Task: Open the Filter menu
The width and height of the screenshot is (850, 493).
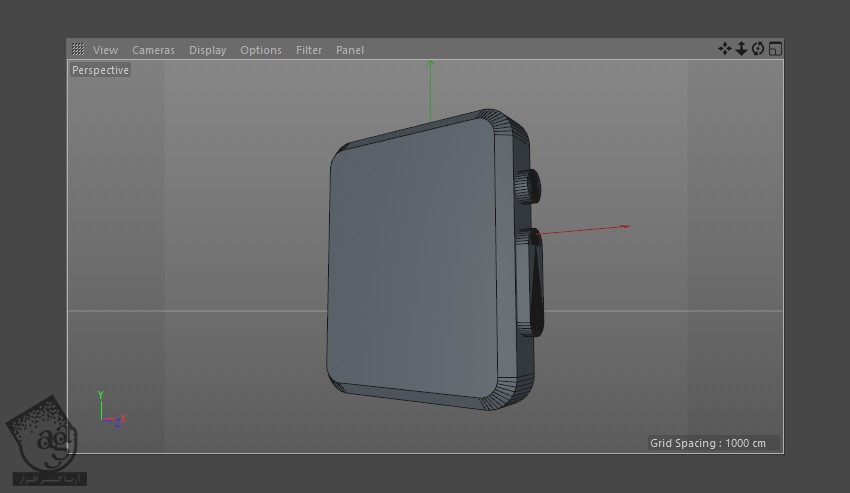Action: (x=309, y=50)
